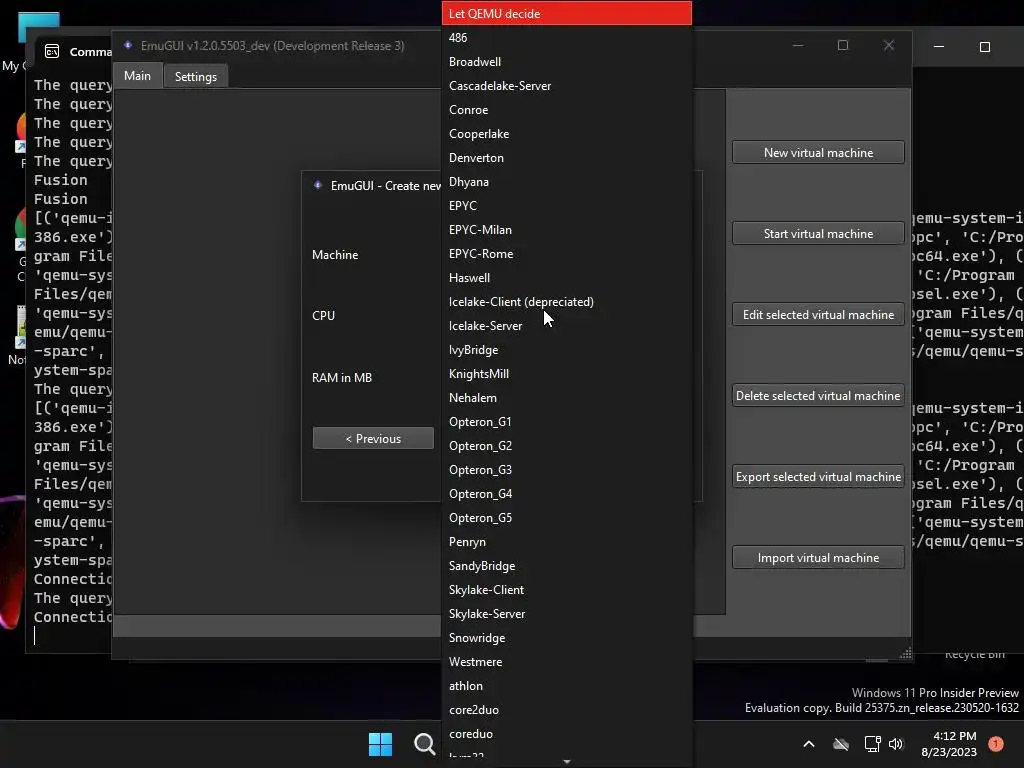Select Nehalem CPU option
The height and width of the screenshot is (768, 1024).
566,398
